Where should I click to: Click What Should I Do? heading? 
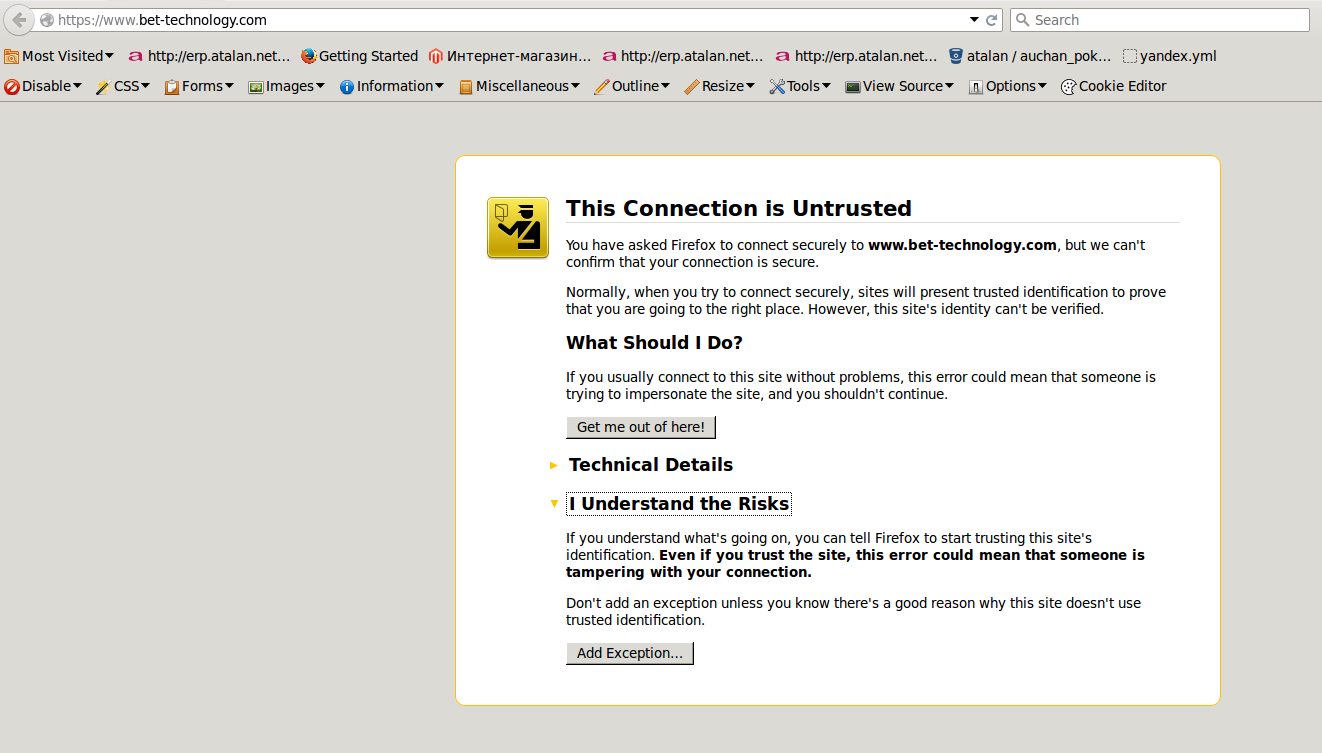(655, 343)
